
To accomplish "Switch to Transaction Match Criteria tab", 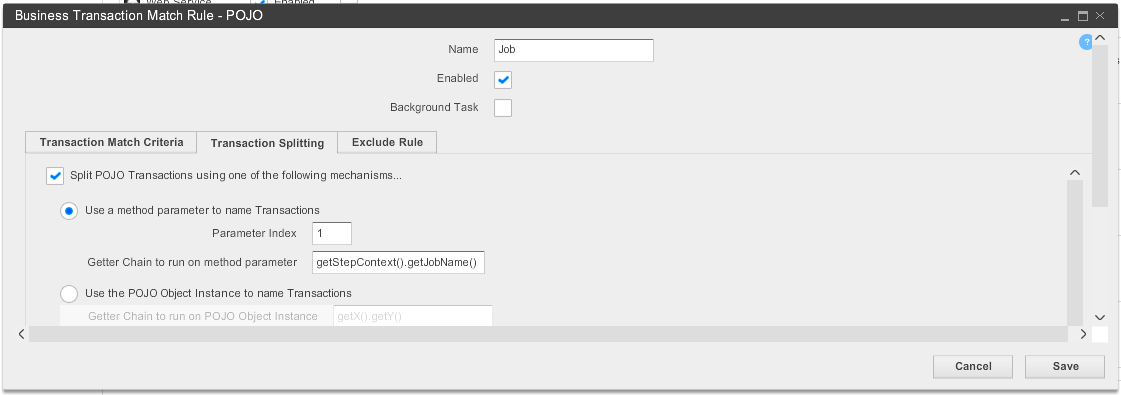I will click(112, 142).
